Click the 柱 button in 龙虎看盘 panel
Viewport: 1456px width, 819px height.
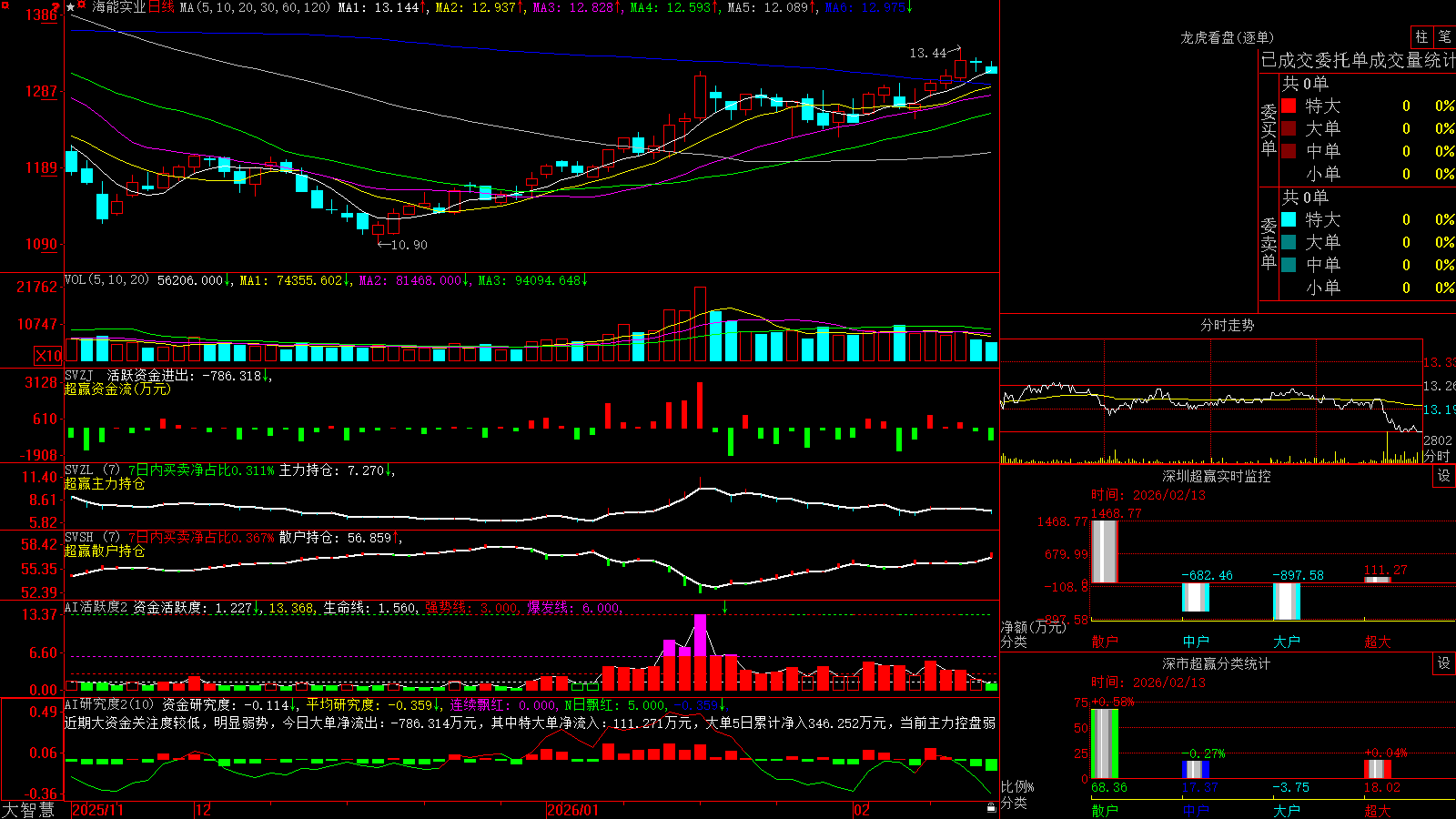click(x=1421, y=36)
